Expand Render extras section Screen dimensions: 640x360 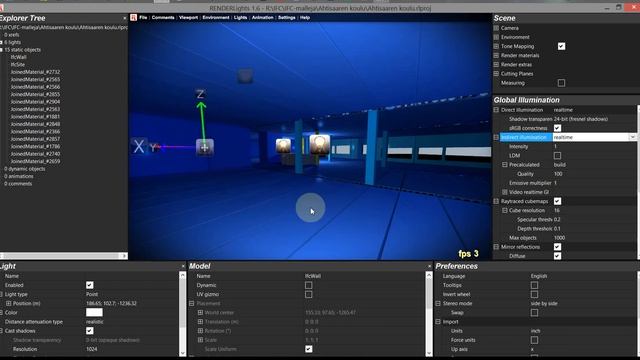click(496, 64)
